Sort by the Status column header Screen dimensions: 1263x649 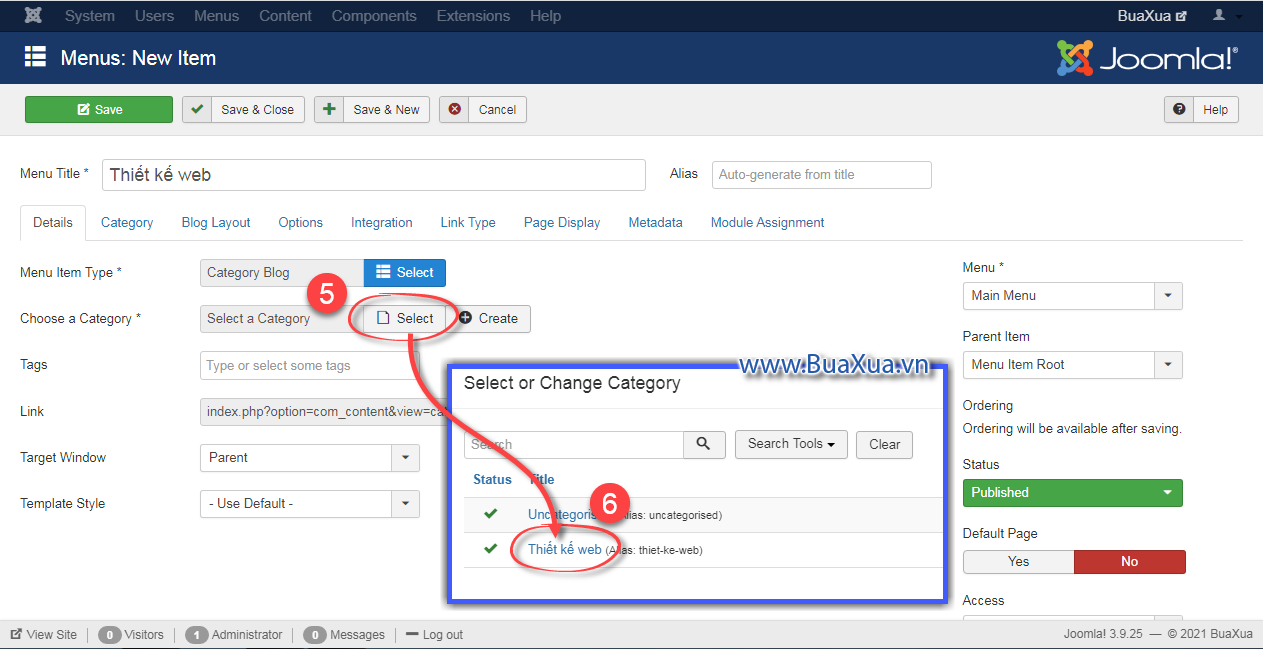[492, 480]
